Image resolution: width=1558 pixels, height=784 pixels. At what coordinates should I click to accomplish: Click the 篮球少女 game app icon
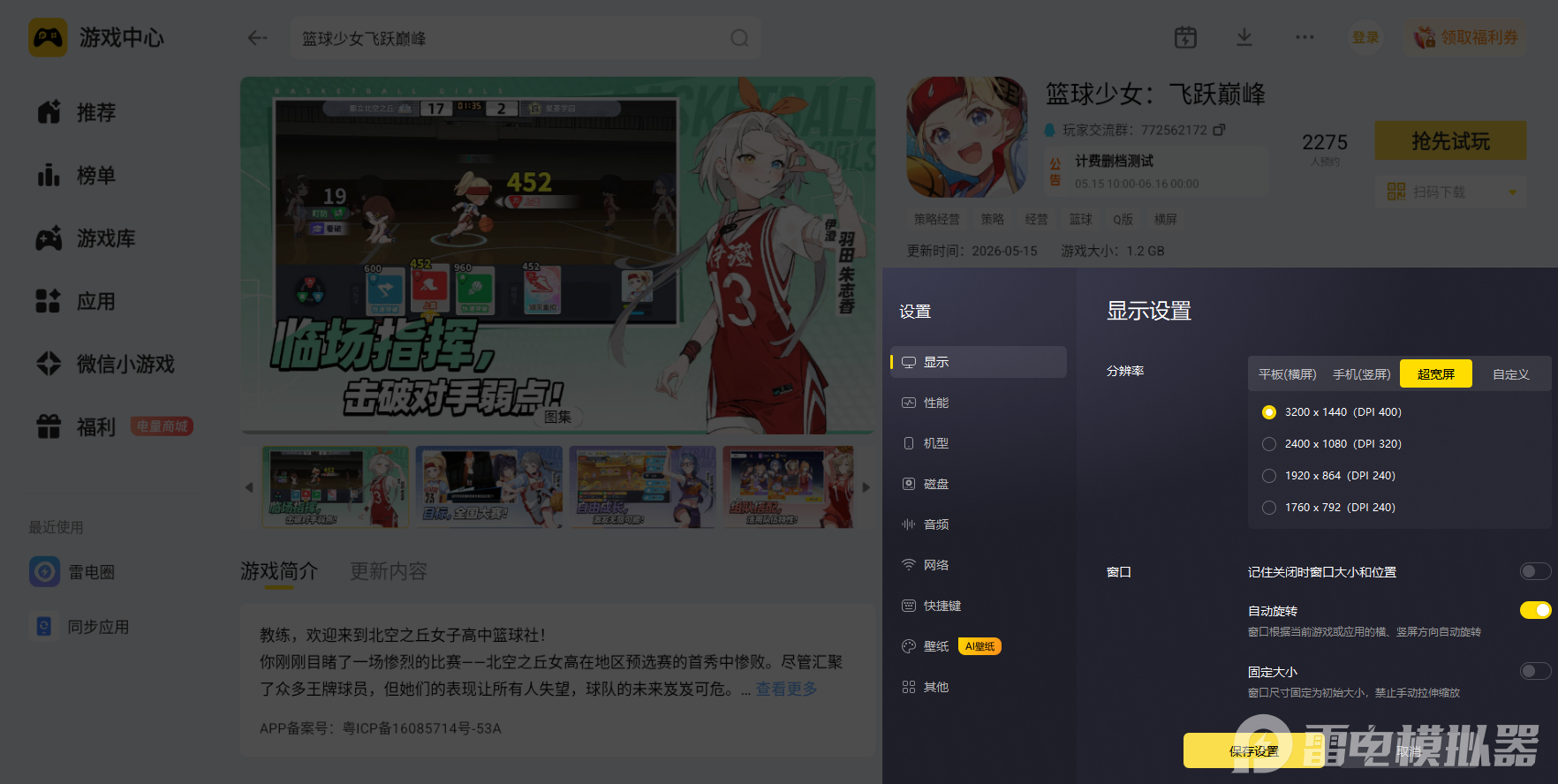(x=967, y=137)
